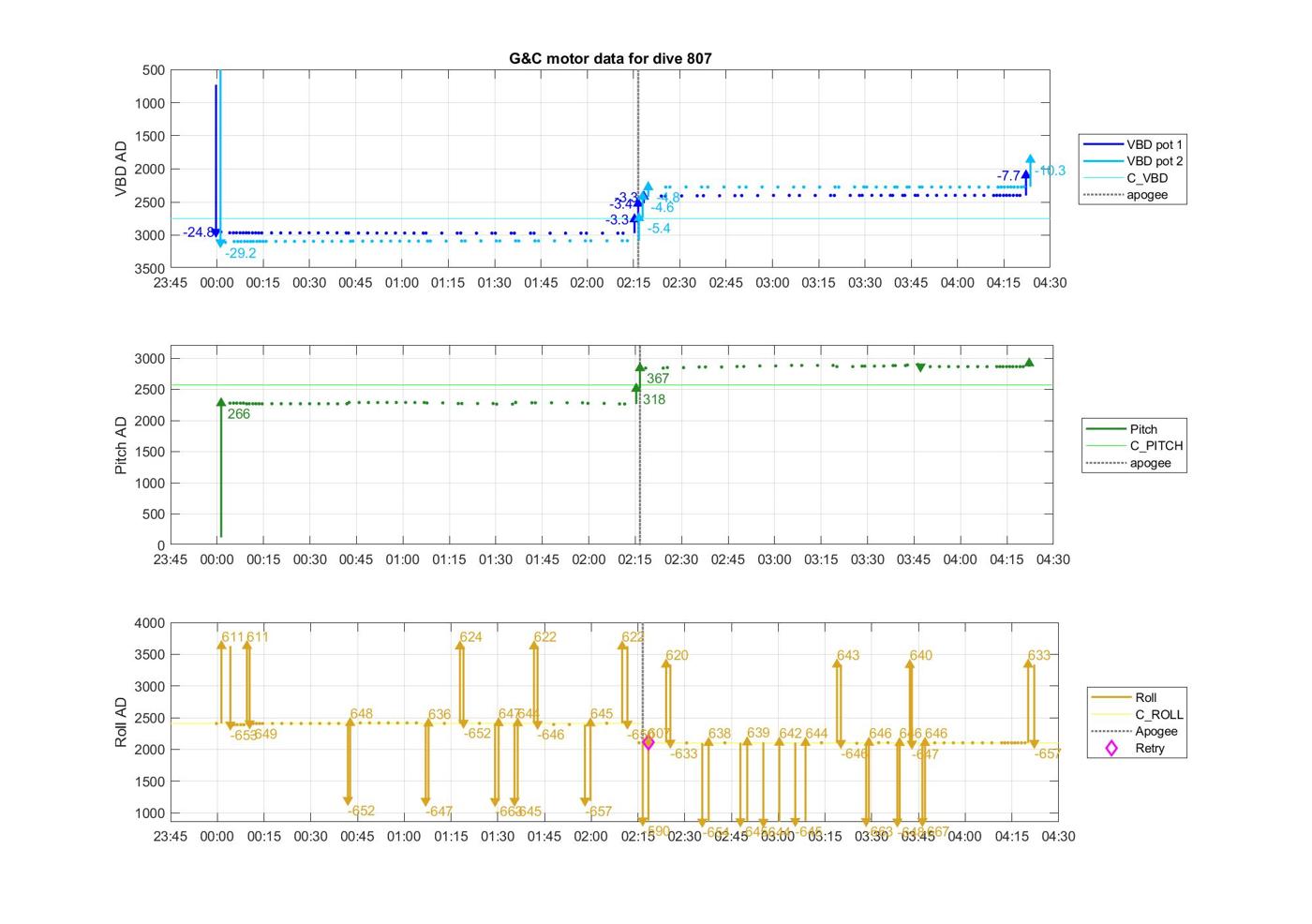Click the '633' roll data label
This screenshot has height=924, width=1312.
1039,656
